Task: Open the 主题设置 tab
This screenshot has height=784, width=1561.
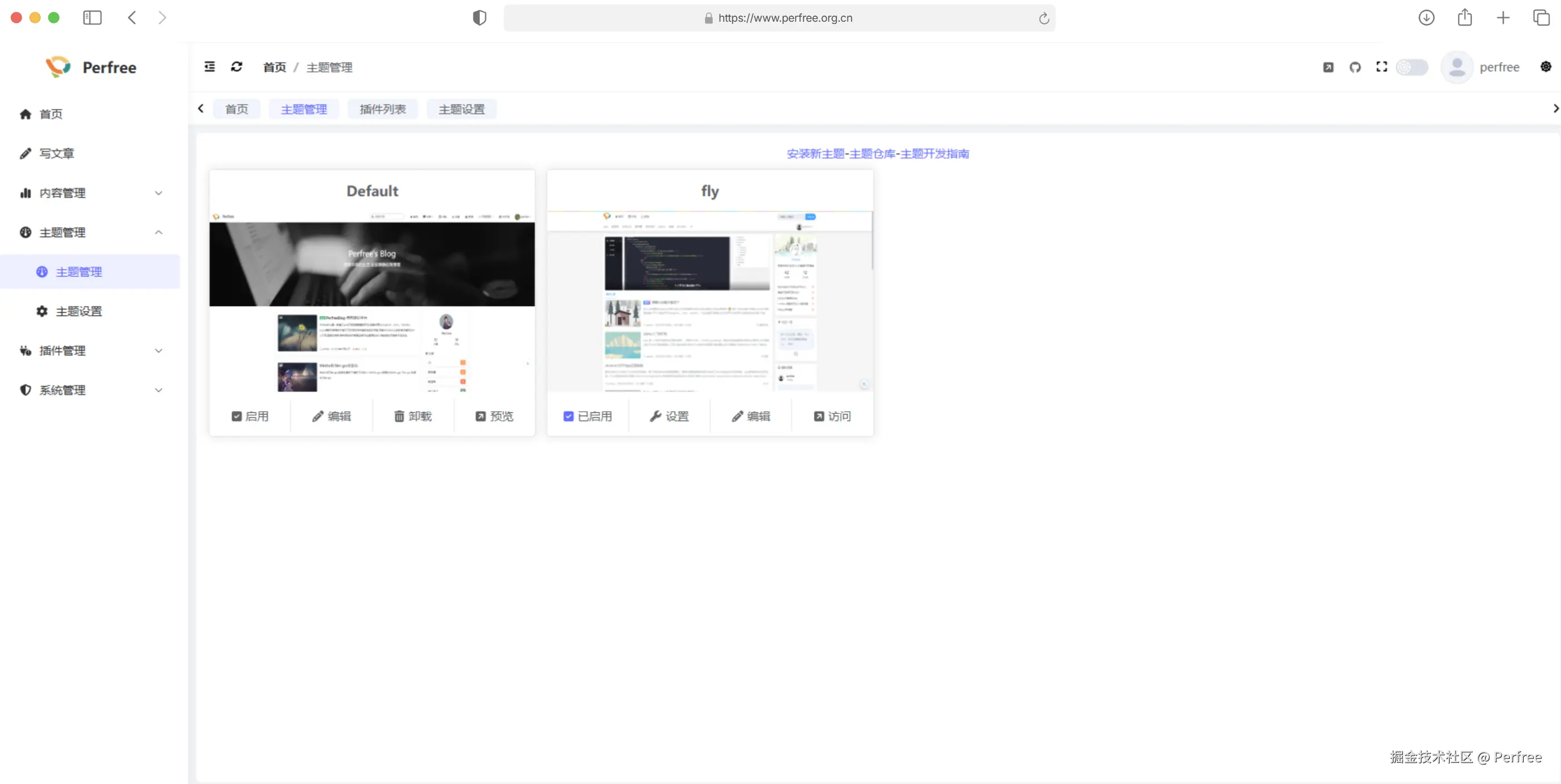Action: coord(461,109)
